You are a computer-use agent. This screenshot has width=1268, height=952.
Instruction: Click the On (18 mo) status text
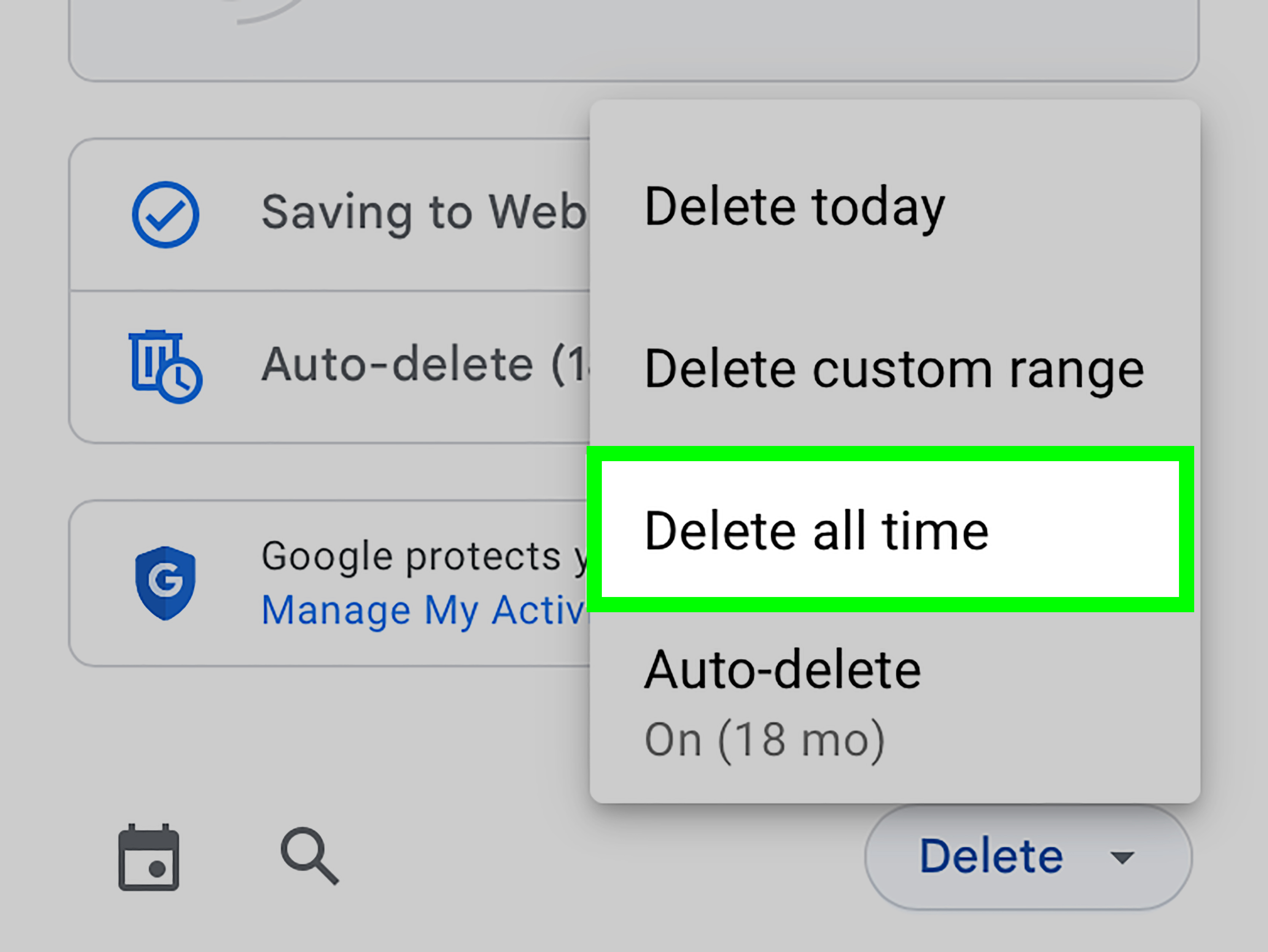(765, 740)
